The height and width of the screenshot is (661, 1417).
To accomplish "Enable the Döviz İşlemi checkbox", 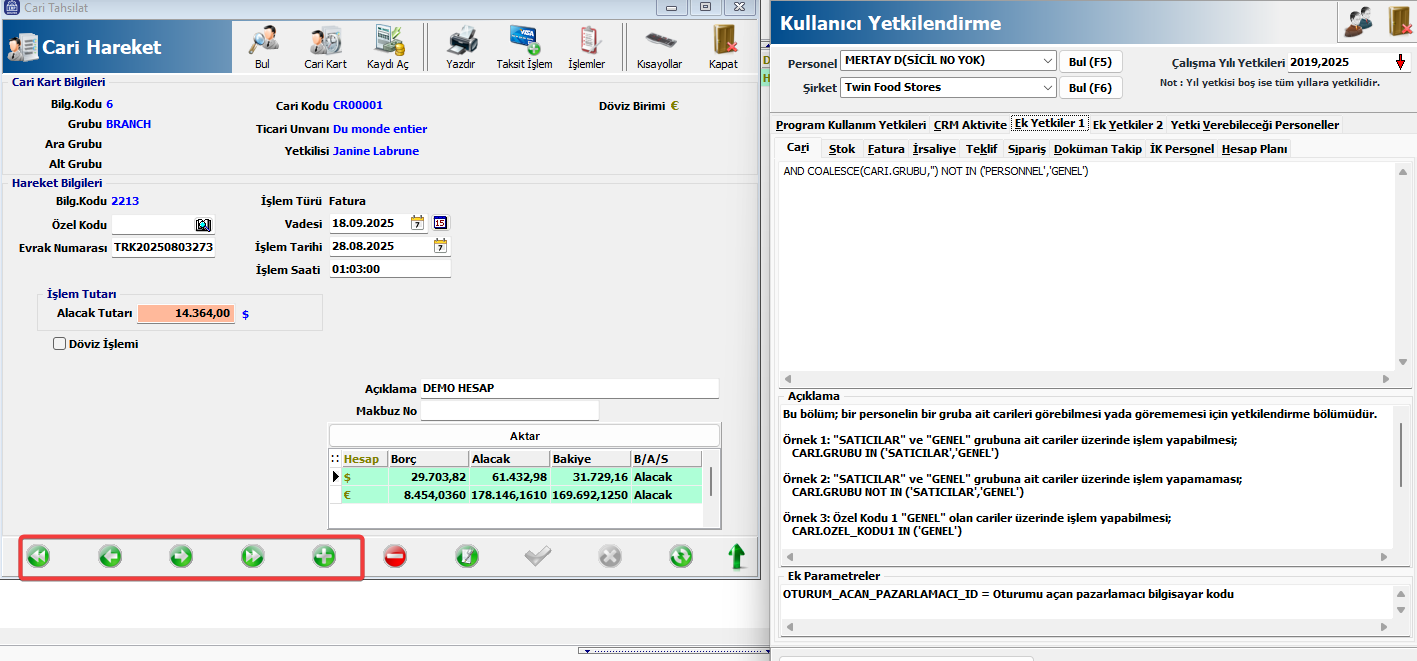I will (x=60, y=344).
